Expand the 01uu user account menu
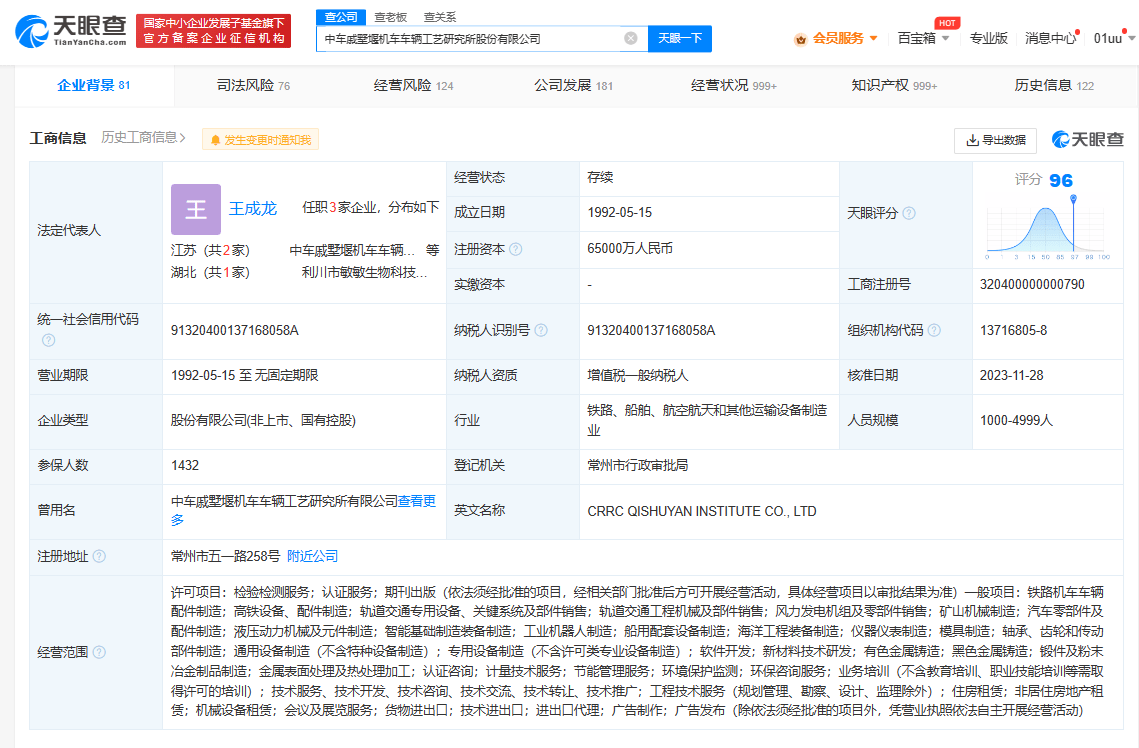The height and width of the screenshot is (748, 1139). (1114, 38)
